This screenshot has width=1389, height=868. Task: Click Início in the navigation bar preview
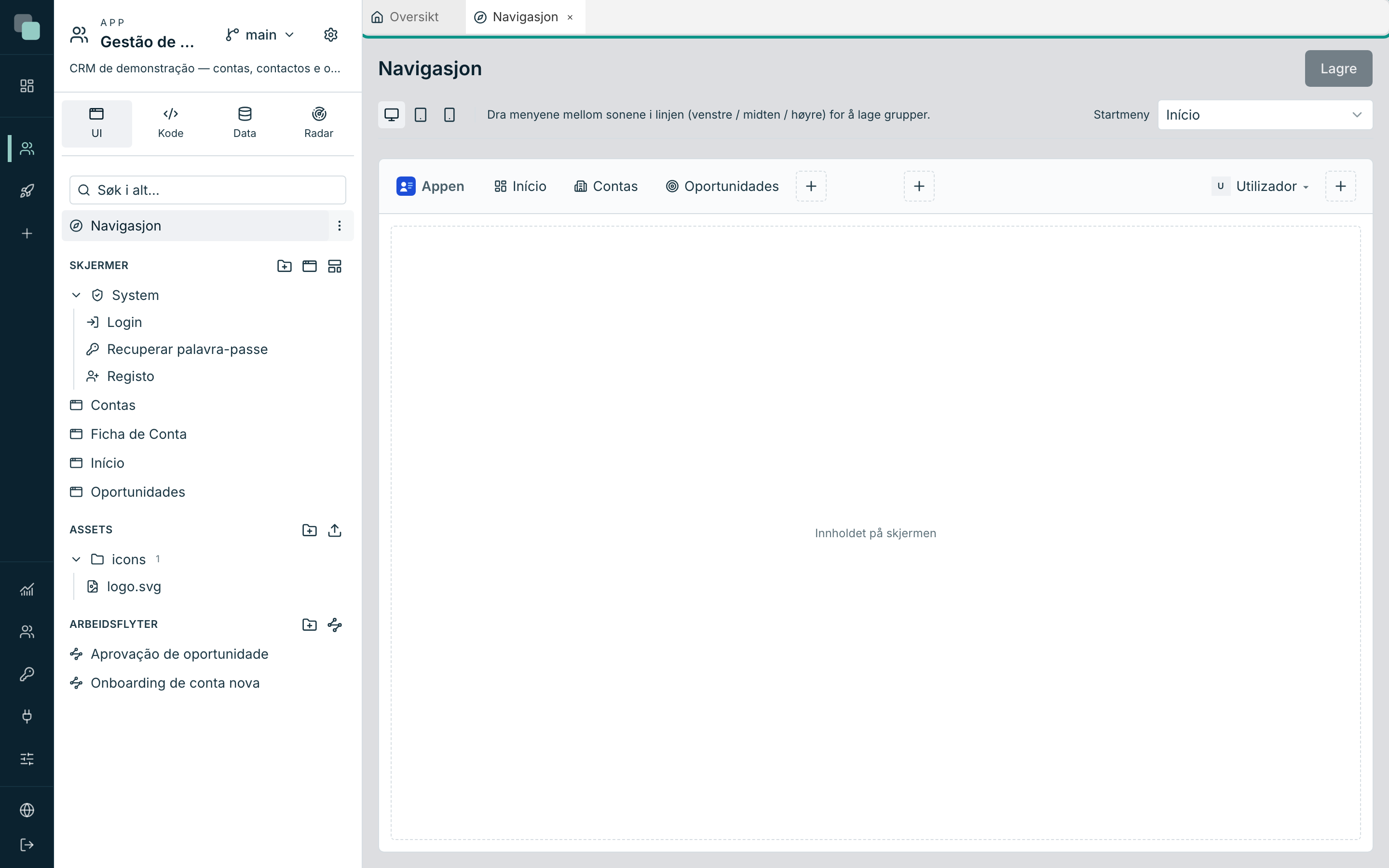(520, 187)
